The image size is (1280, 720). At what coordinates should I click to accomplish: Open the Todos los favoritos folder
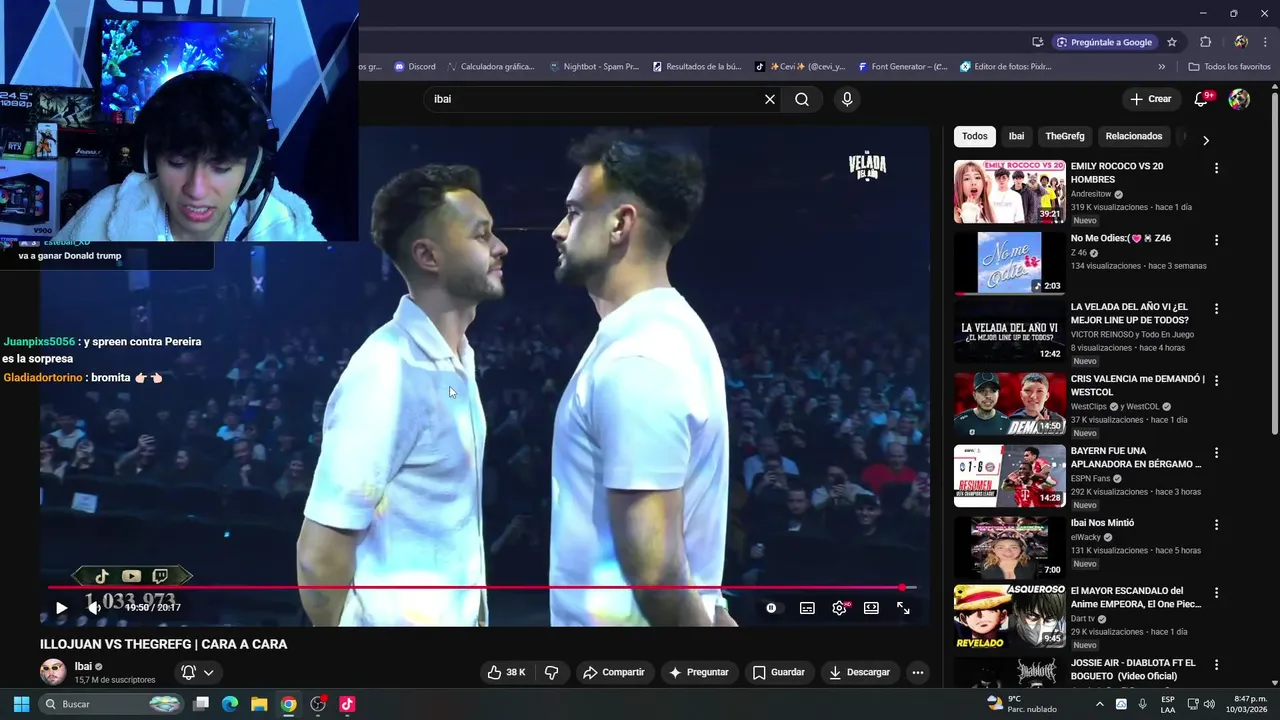pos(1229,67)
